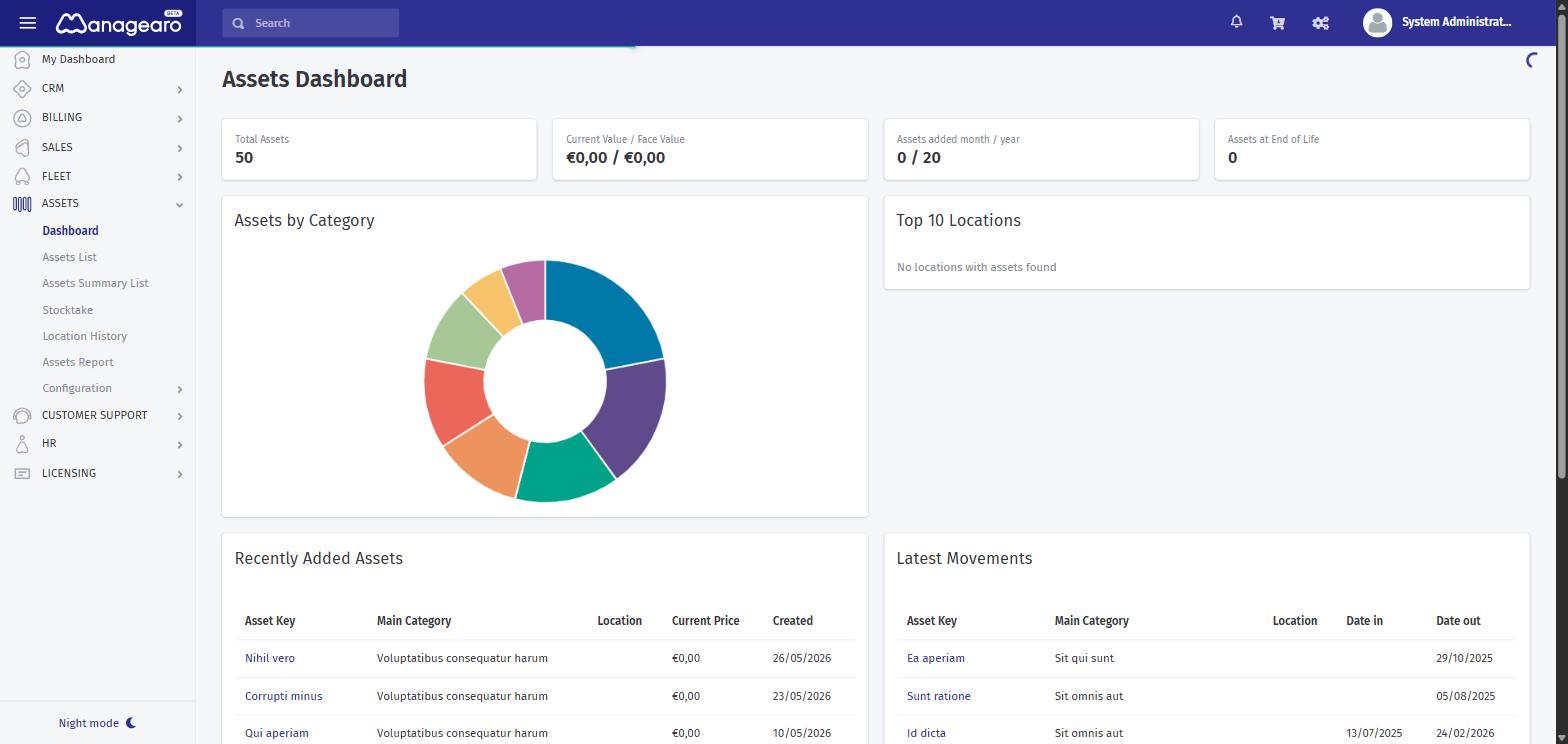Open the shopping cart icon
The image size is (1568, 744).
1278,22
